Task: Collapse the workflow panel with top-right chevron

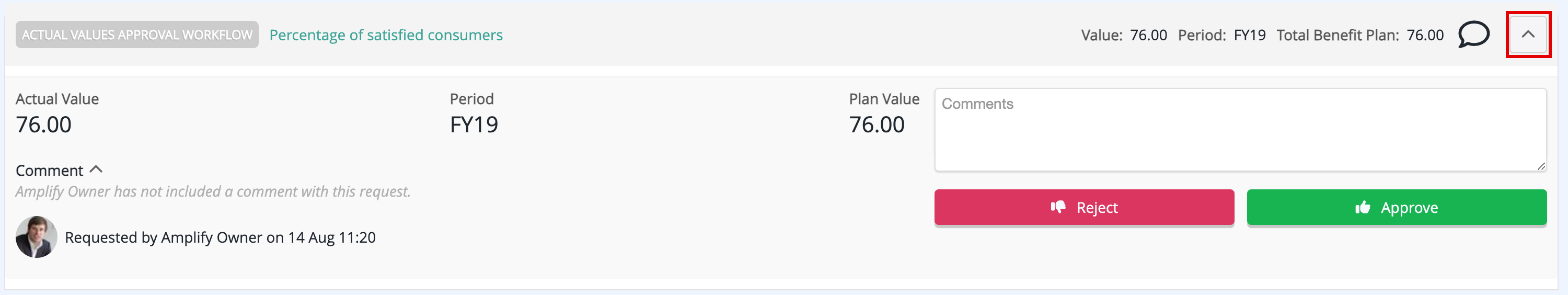Action: point(1528,35)
